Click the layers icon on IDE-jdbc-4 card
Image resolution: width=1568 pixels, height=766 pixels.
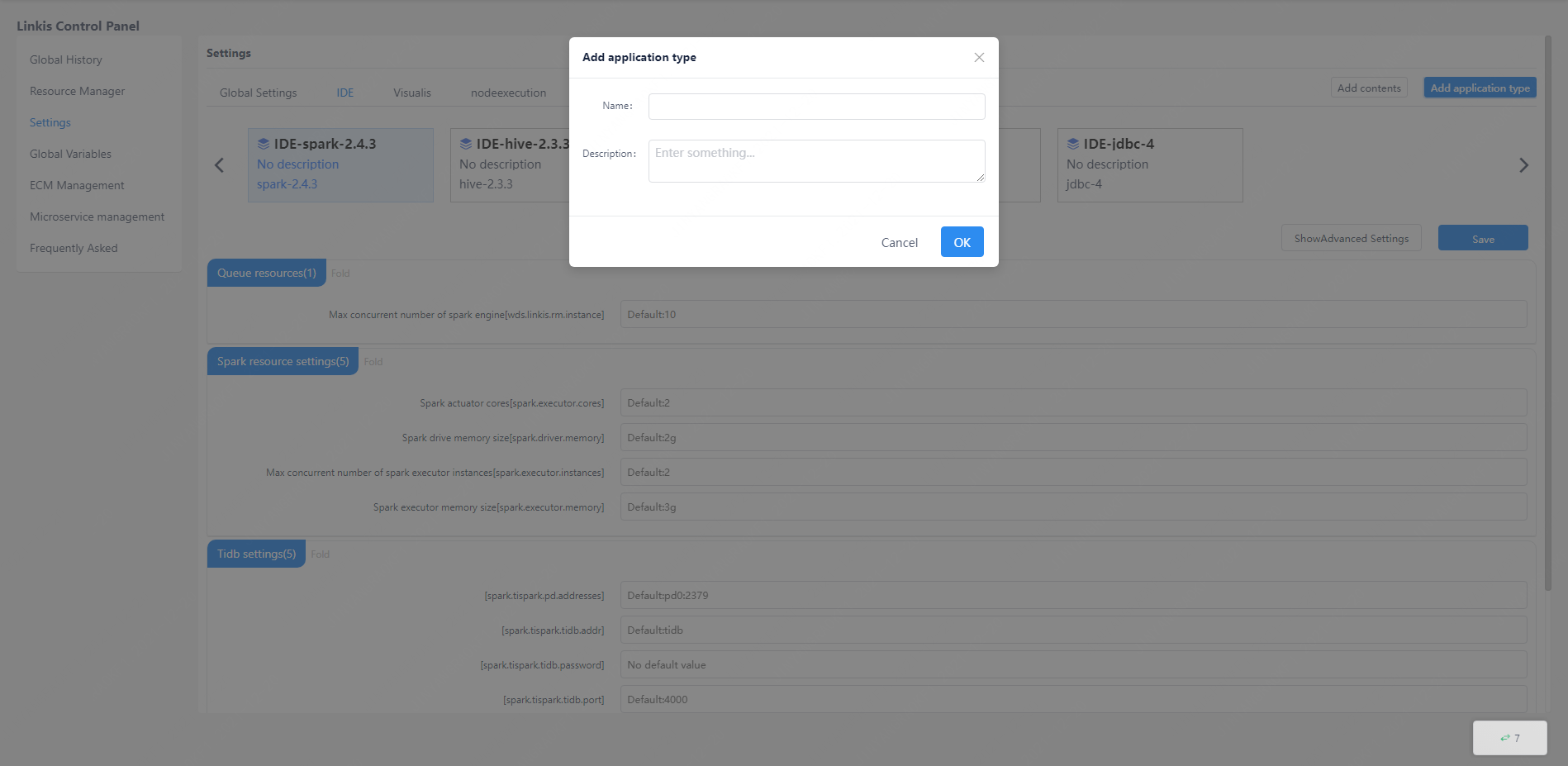point(1073,144)
